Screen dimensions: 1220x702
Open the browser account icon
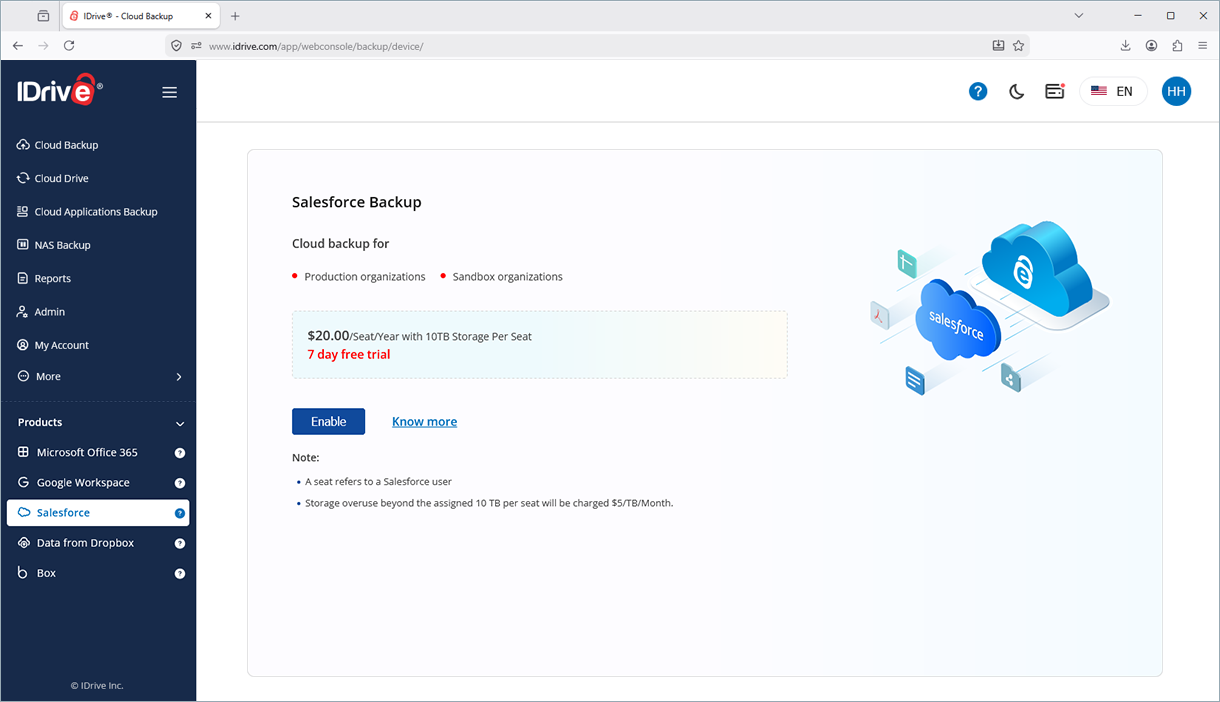tap(1151, 46)
